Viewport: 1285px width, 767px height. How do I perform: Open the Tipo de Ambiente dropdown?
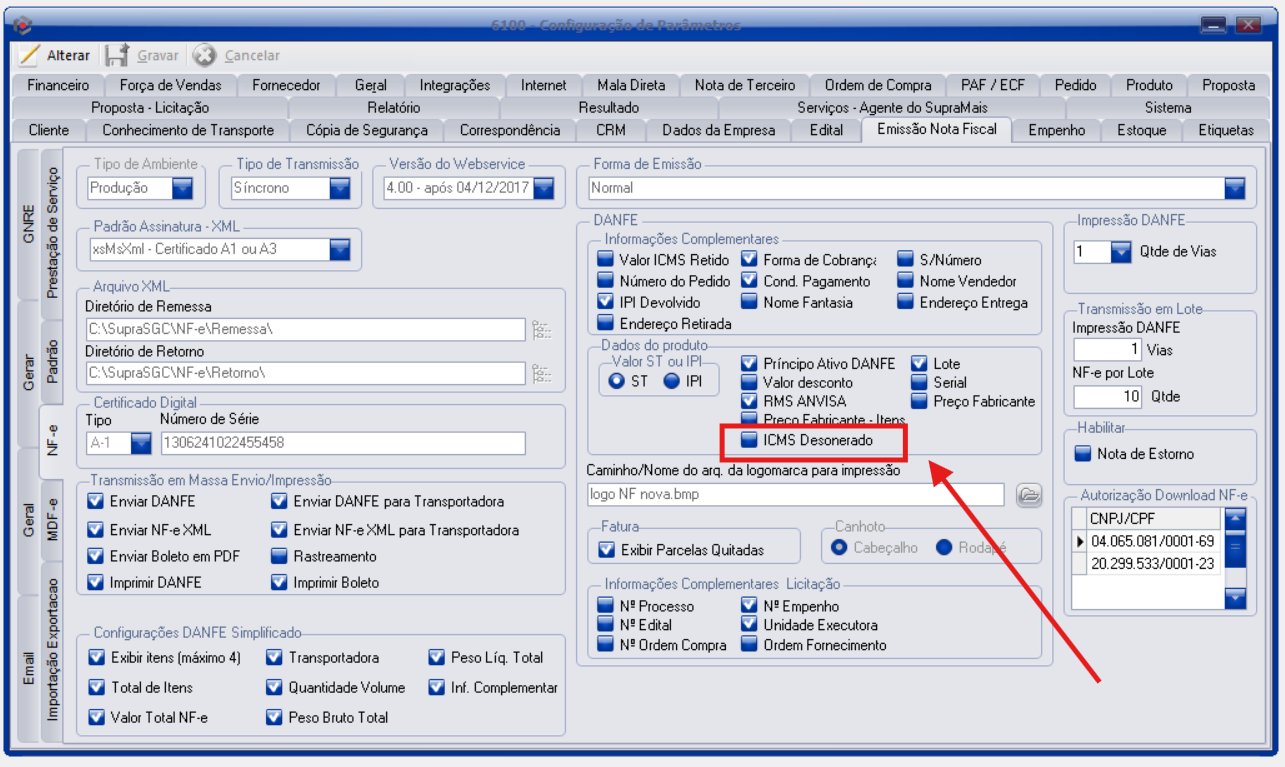coord(182,188)
